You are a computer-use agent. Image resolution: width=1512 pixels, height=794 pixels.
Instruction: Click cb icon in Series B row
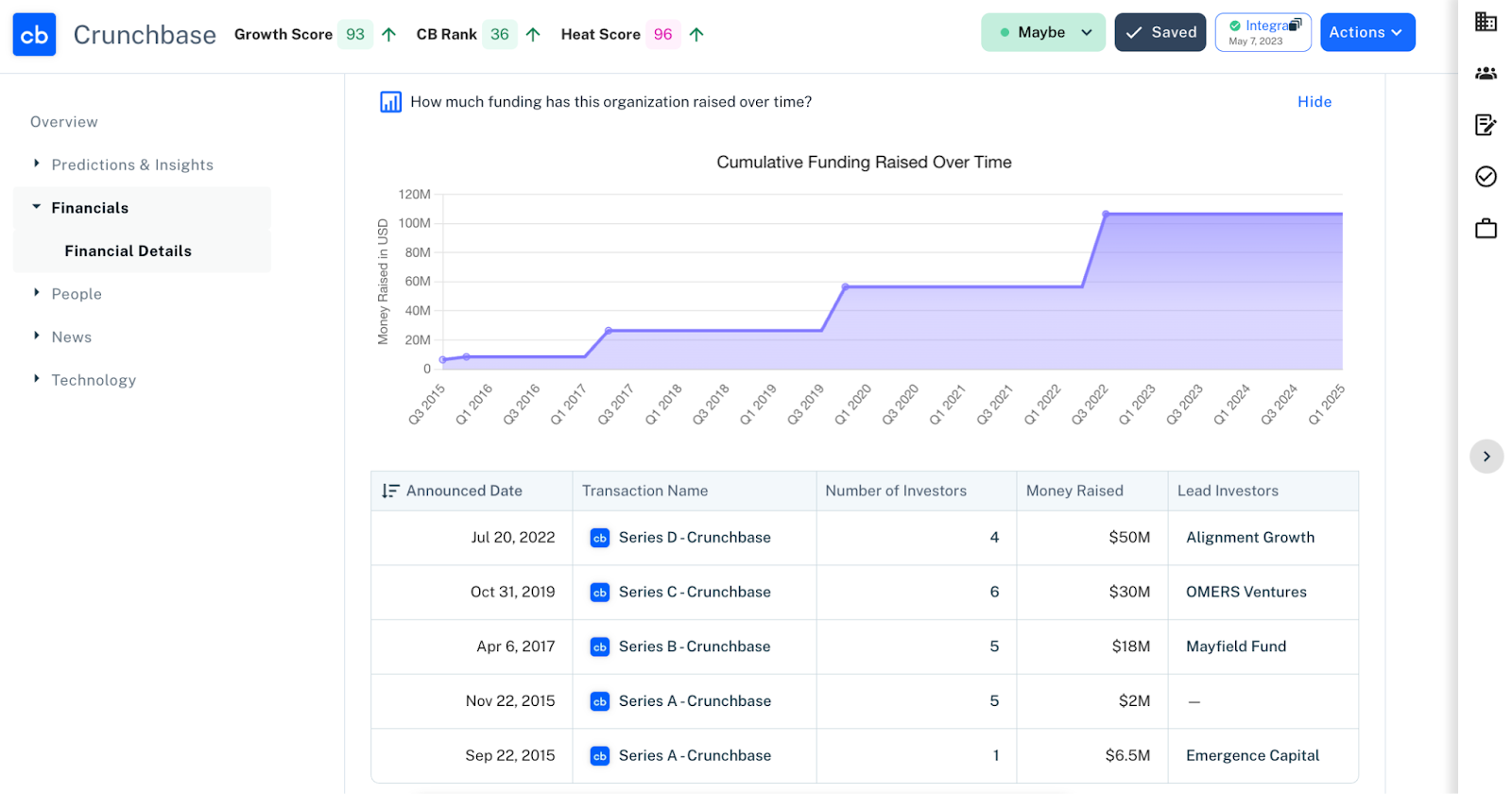599,647
